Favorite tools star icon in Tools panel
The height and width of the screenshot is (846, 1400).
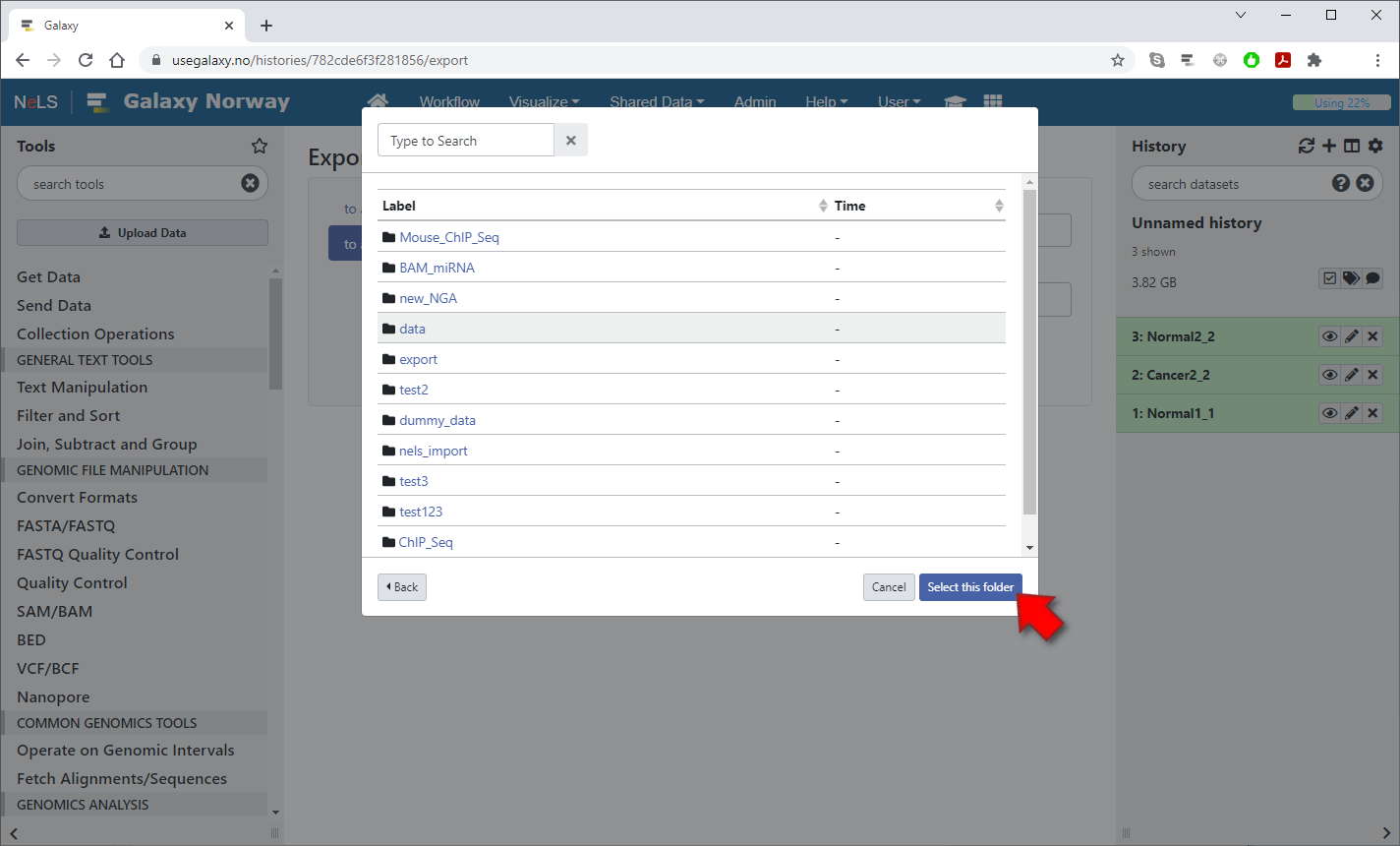coord(260,146)
